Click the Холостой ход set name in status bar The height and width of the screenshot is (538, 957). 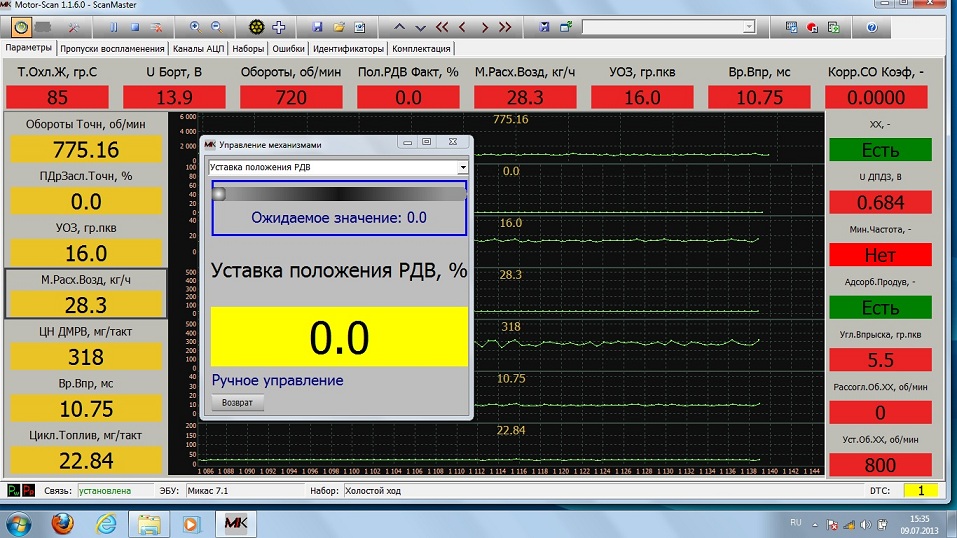[x=373, y=490]
